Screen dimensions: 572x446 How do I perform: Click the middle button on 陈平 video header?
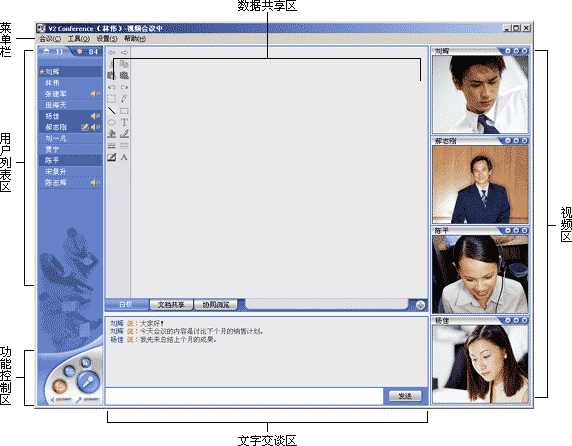(516, 230)
